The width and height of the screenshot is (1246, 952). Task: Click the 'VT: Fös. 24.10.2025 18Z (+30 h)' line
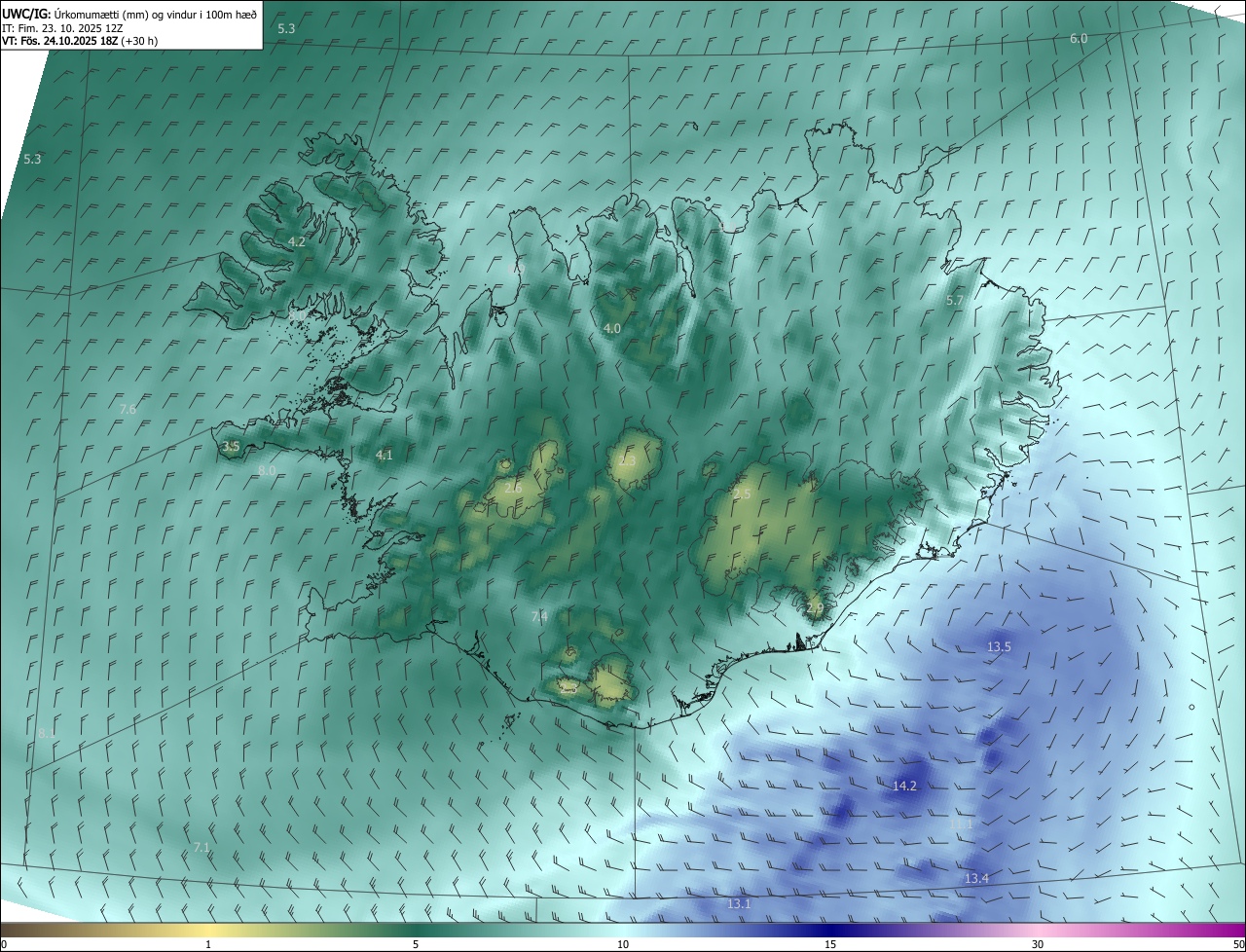(x=80, y=41)
